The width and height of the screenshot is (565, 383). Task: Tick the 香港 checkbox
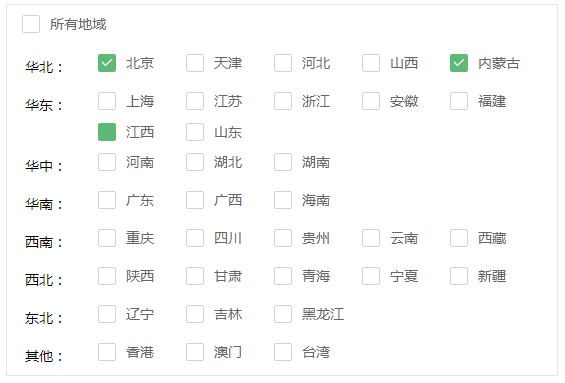click(x=107, y=352)
